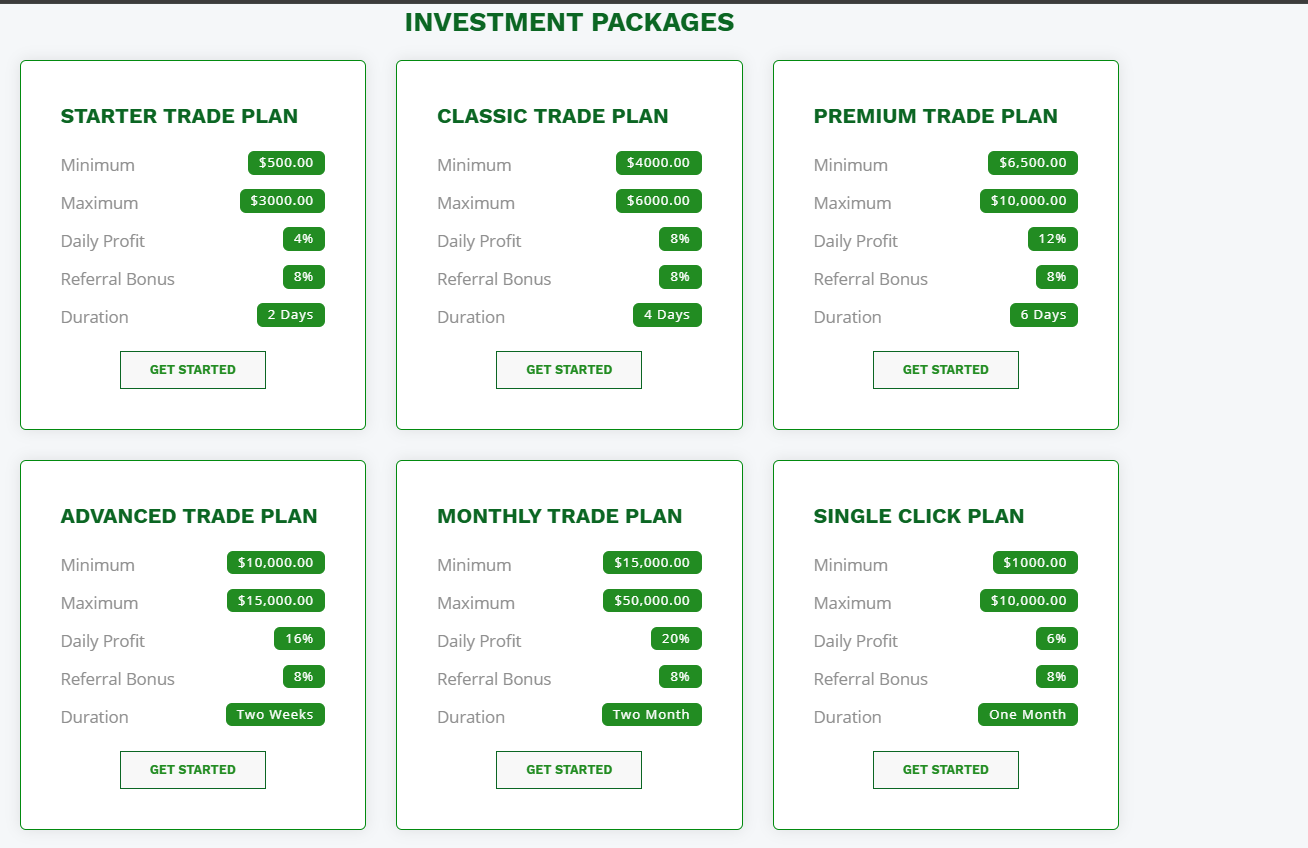The height and width of the screenshot is (848, 1308).
Task: Click the 2 Days duration badge
Action: (290, 315)
